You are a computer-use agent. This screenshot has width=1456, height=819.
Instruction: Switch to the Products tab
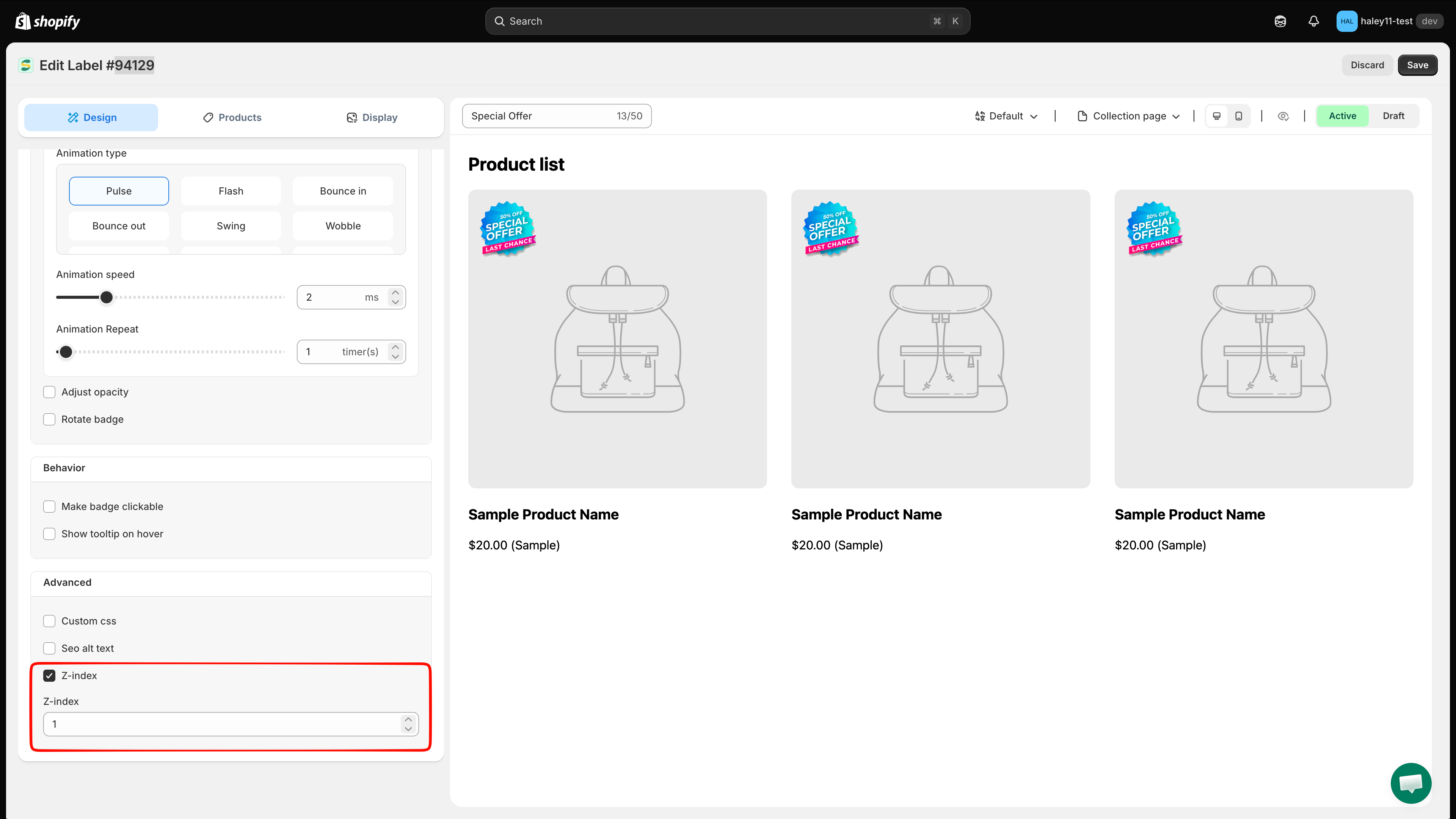tap(232, 117)
